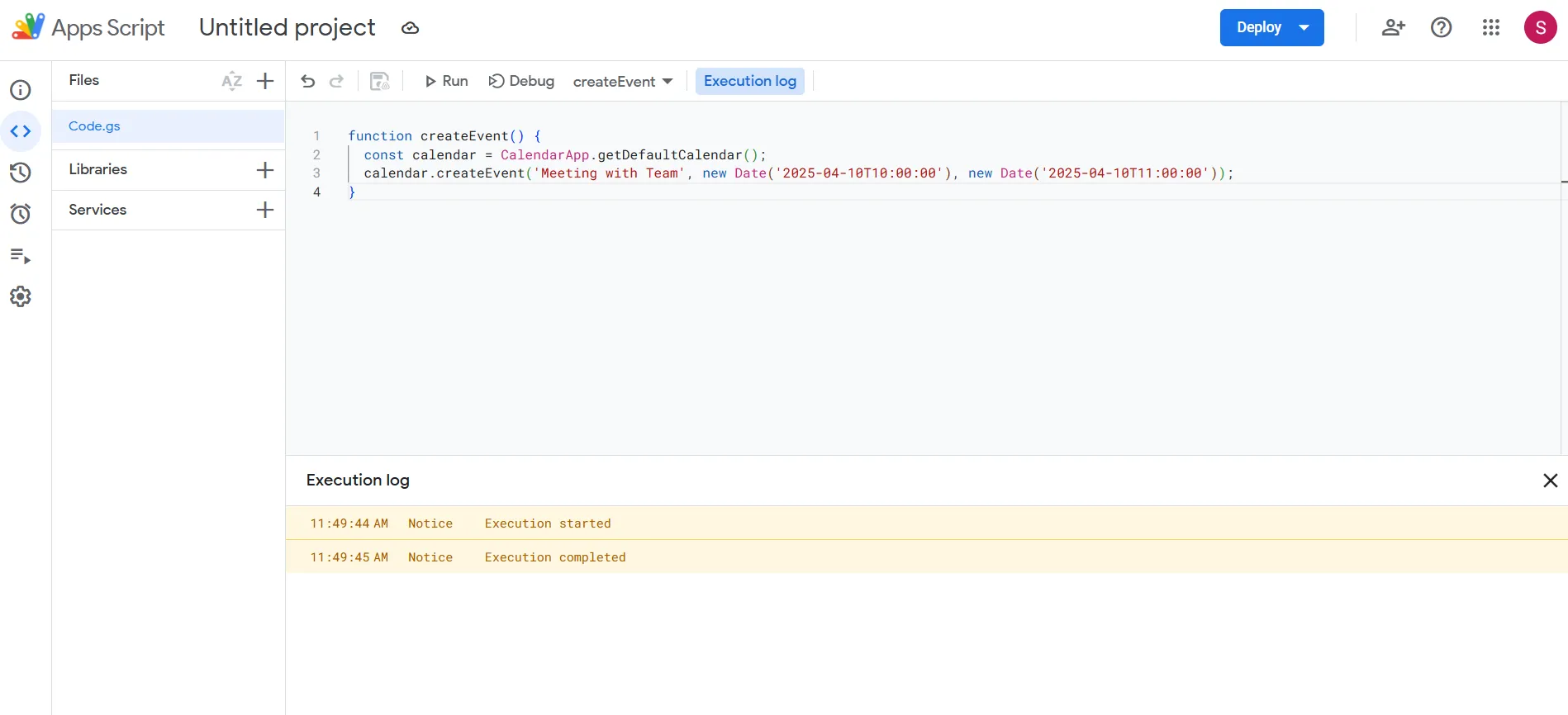The width and height of the screenshot is (1568, 715).
Task: Toggle the Execution log button
Action: pos(750,81)
